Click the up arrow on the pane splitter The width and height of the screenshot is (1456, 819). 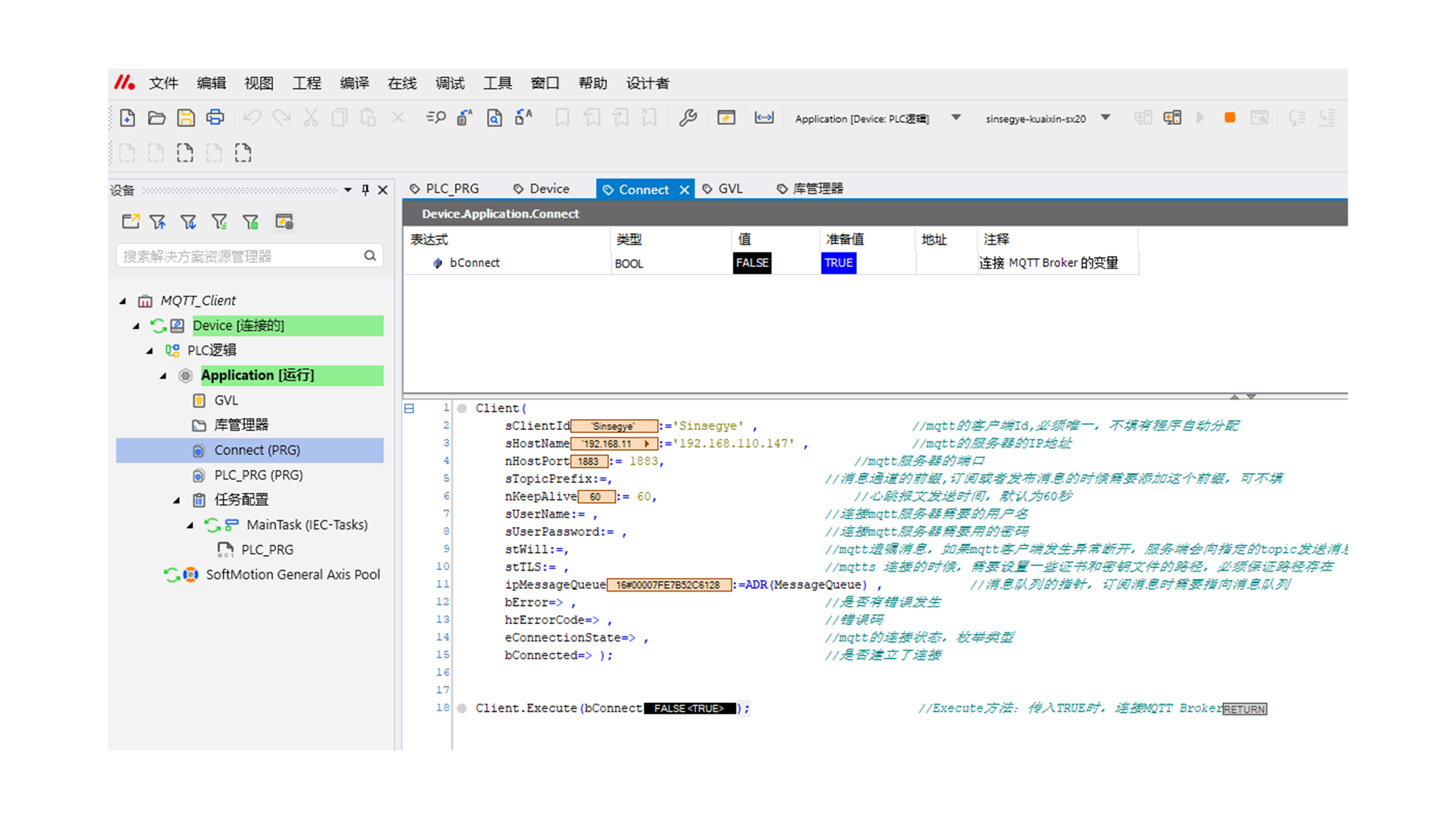pos(1235,397)
